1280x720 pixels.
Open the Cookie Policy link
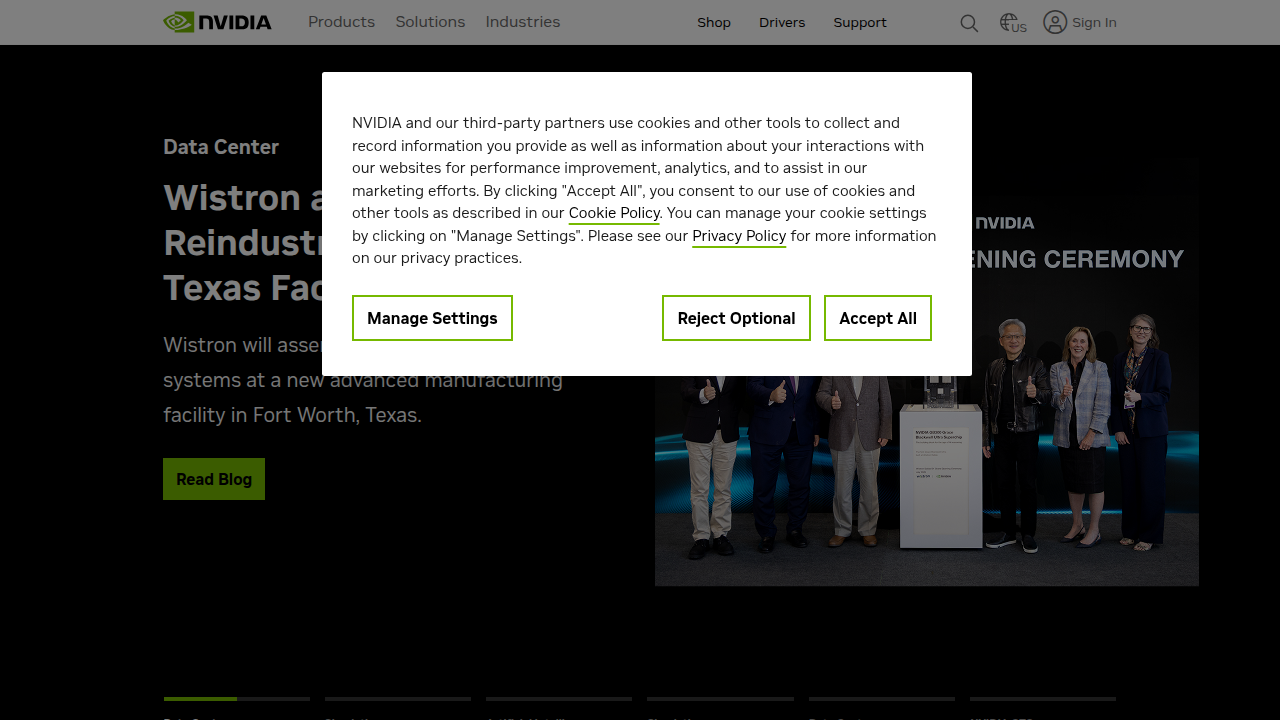[x=614, y=213]
